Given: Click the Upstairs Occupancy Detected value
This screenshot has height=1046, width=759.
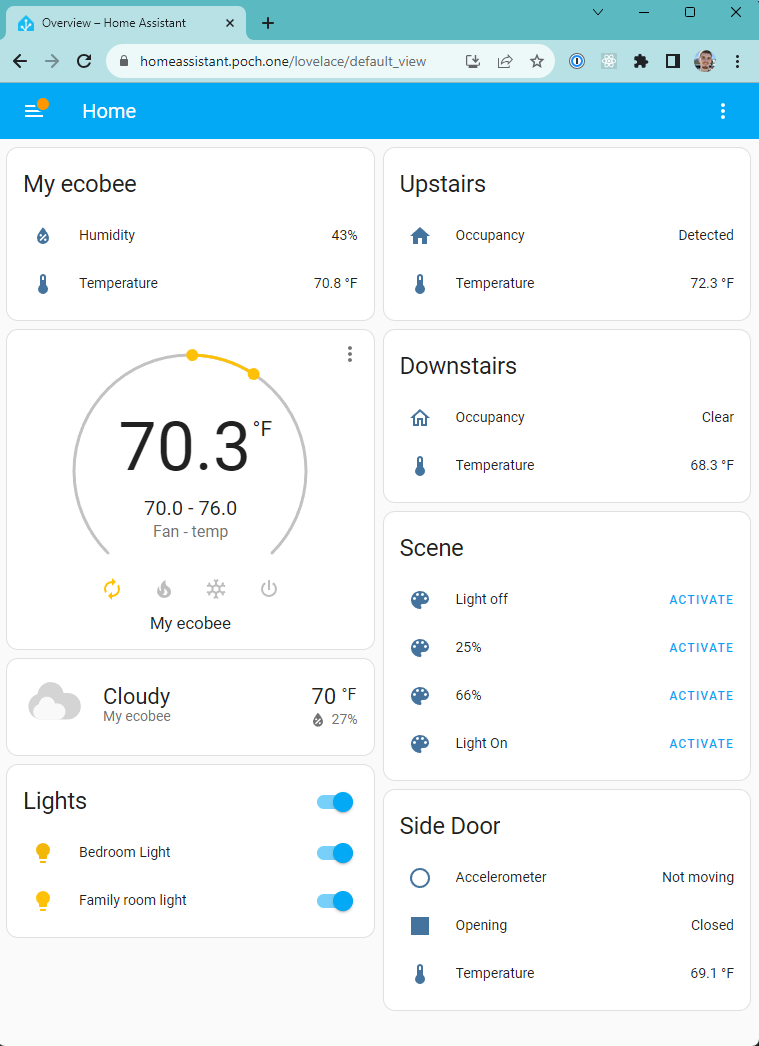Looking at the screenshot, I should (706, 235).
